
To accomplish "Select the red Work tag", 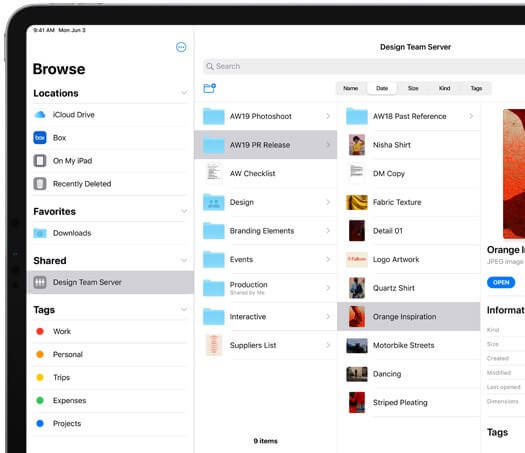I will click(x=40, y=331).
